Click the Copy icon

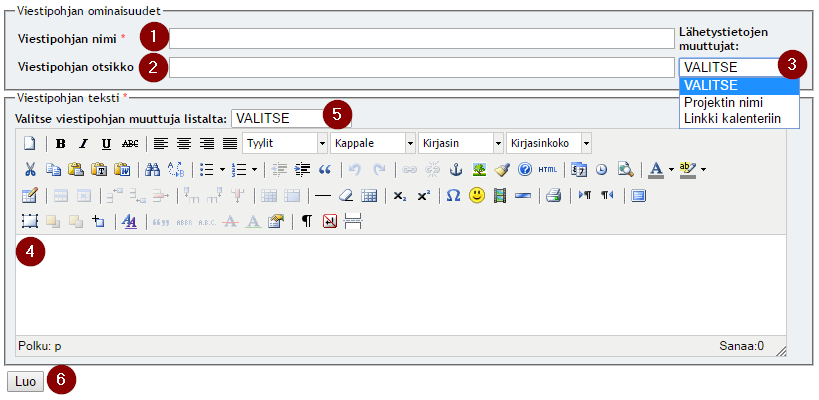click(53, 169)
